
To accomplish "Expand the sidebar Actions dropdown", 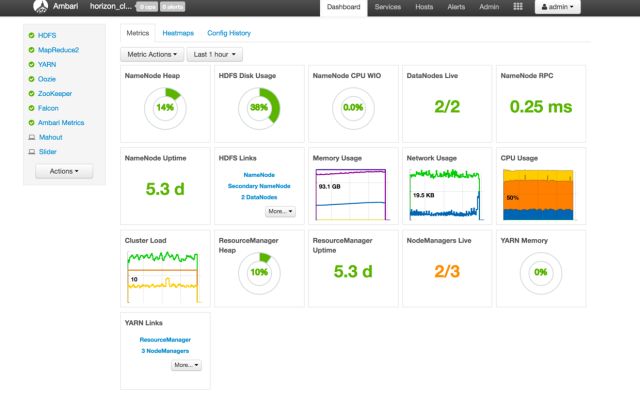I will [x=64, y=171].
